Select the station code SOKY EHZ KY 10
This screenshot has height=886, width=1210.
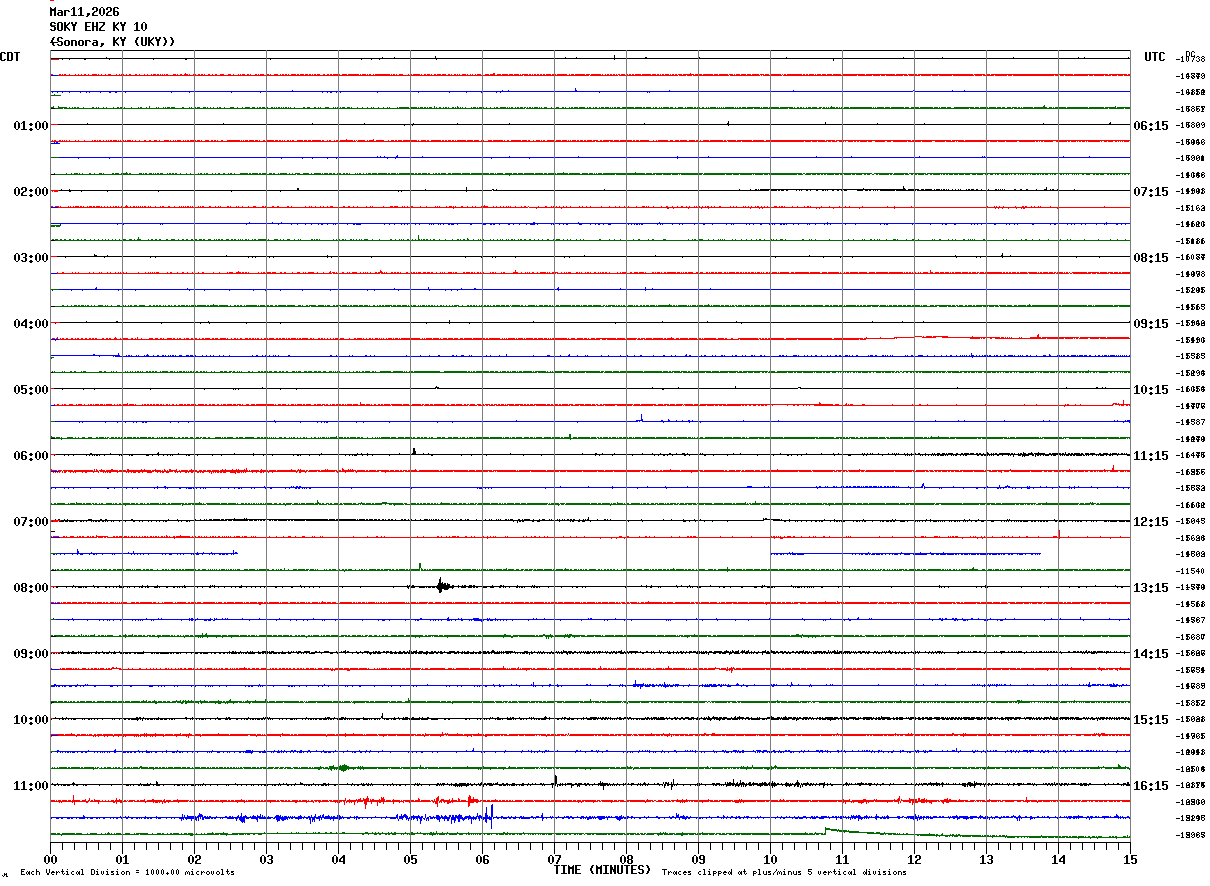coord(99,27)
